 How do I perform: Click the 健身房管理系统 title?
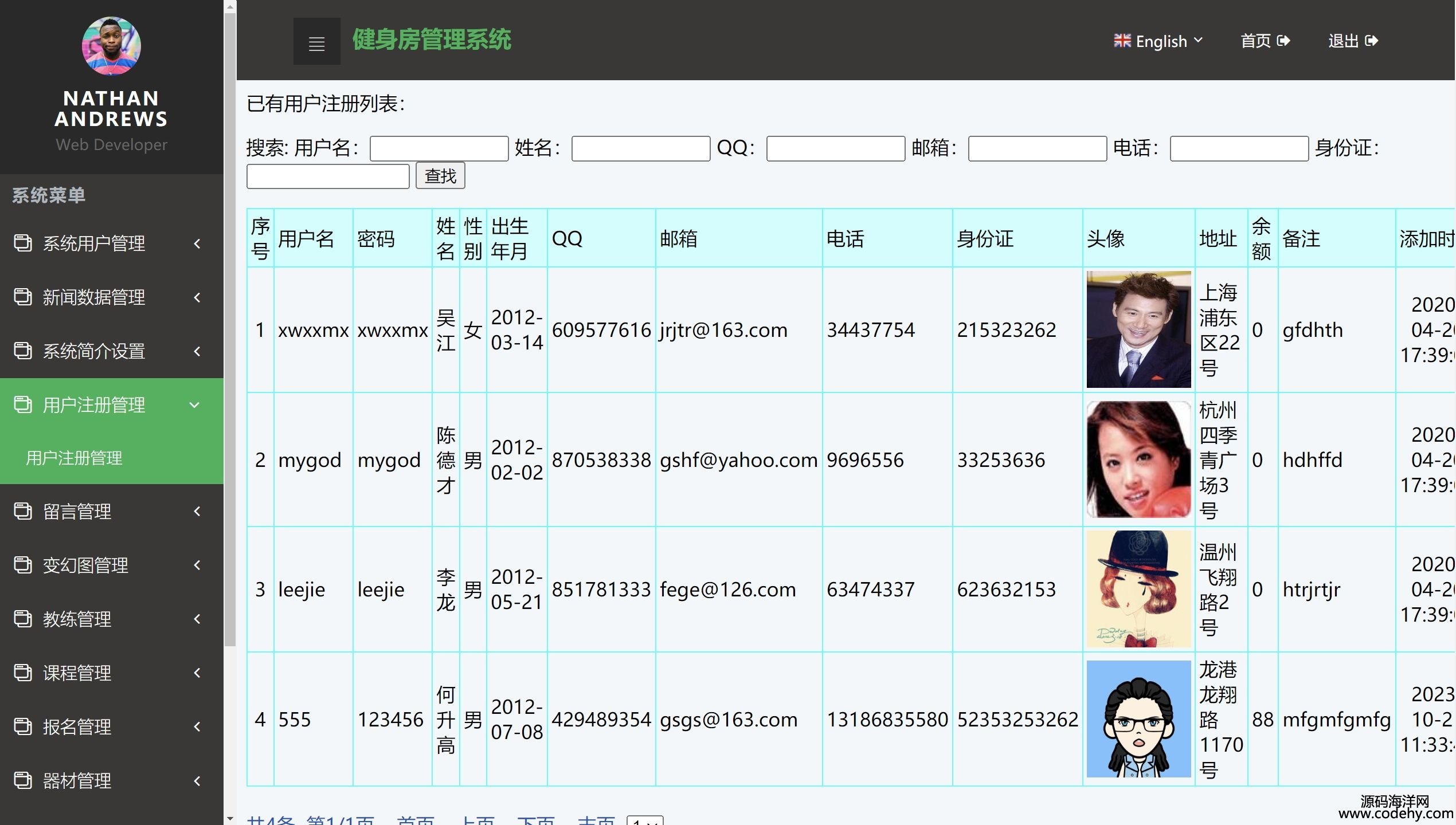tap(432, 40)
